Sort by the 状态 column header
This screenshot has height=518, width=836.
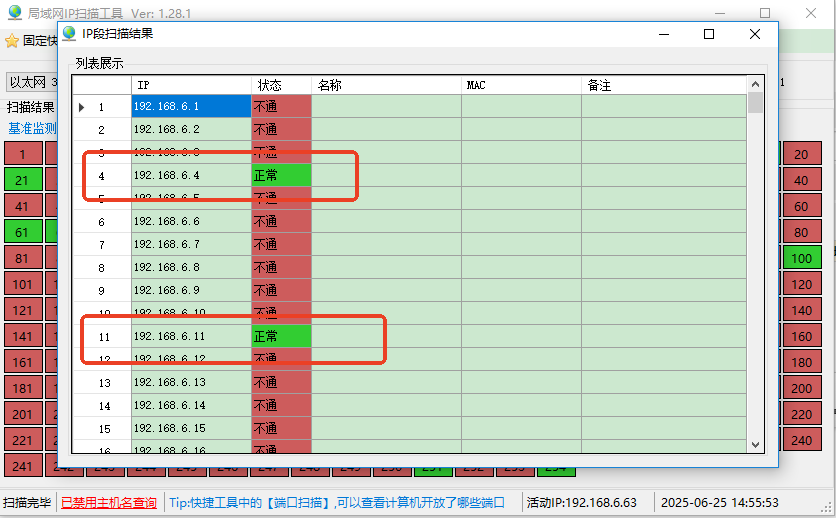pyautogui.click(x=280, y=86)
